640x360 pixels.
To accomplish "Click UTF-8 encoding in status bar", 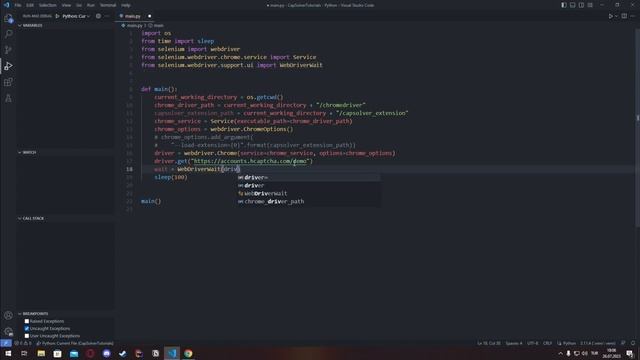I will click(x=532, y=343).
